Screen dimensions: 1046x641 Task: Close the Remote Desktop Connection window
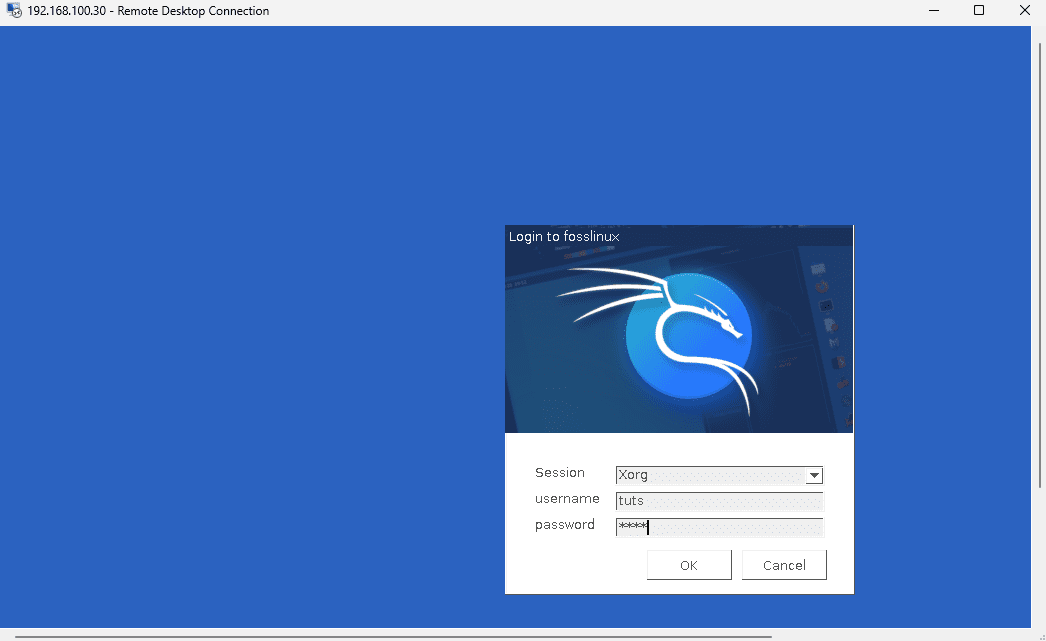click(1025, 11)
